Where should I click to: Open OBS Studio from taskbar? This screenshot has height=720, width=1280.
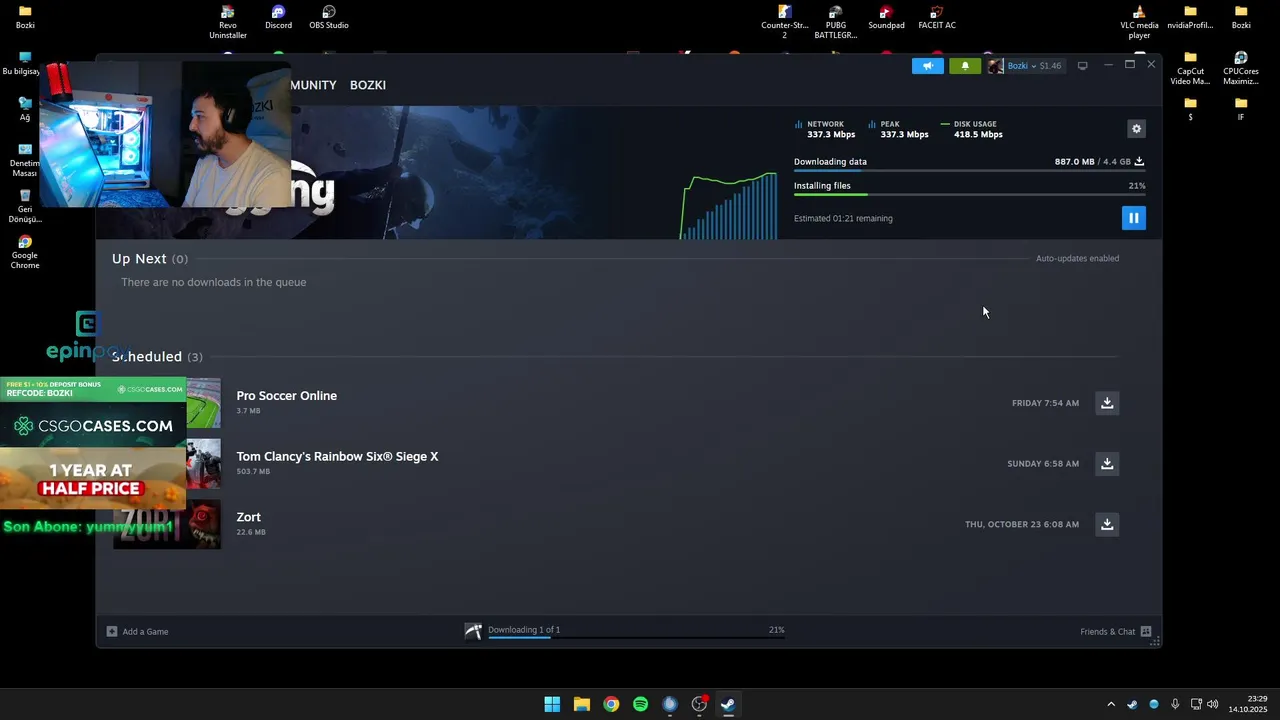699,704
